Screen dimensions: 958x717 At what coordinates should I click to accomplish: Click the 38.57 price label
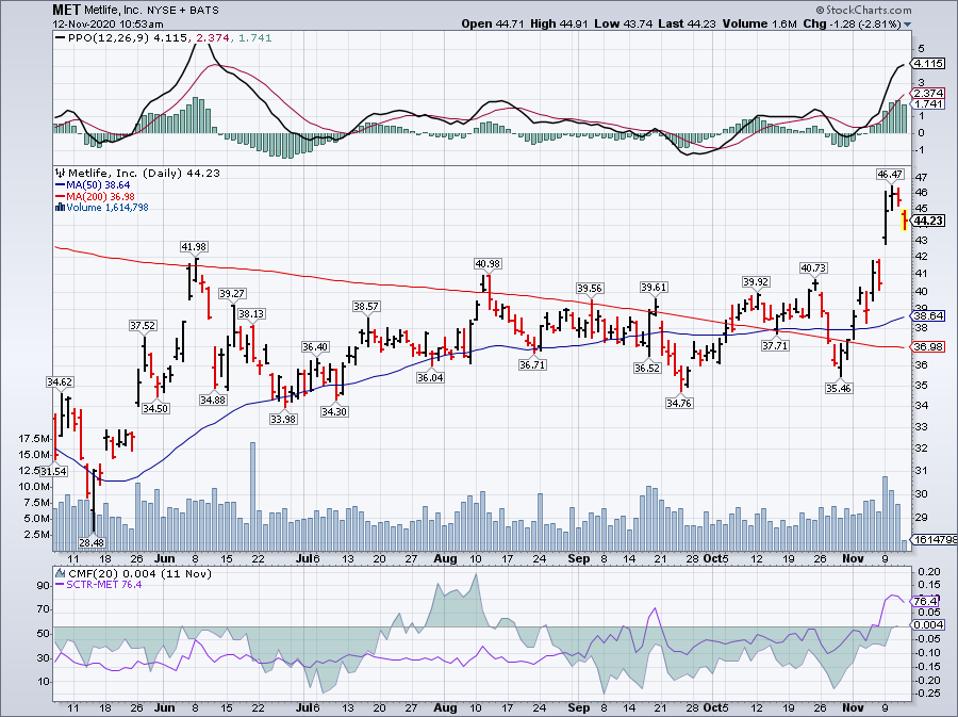[x=366, y=306]
